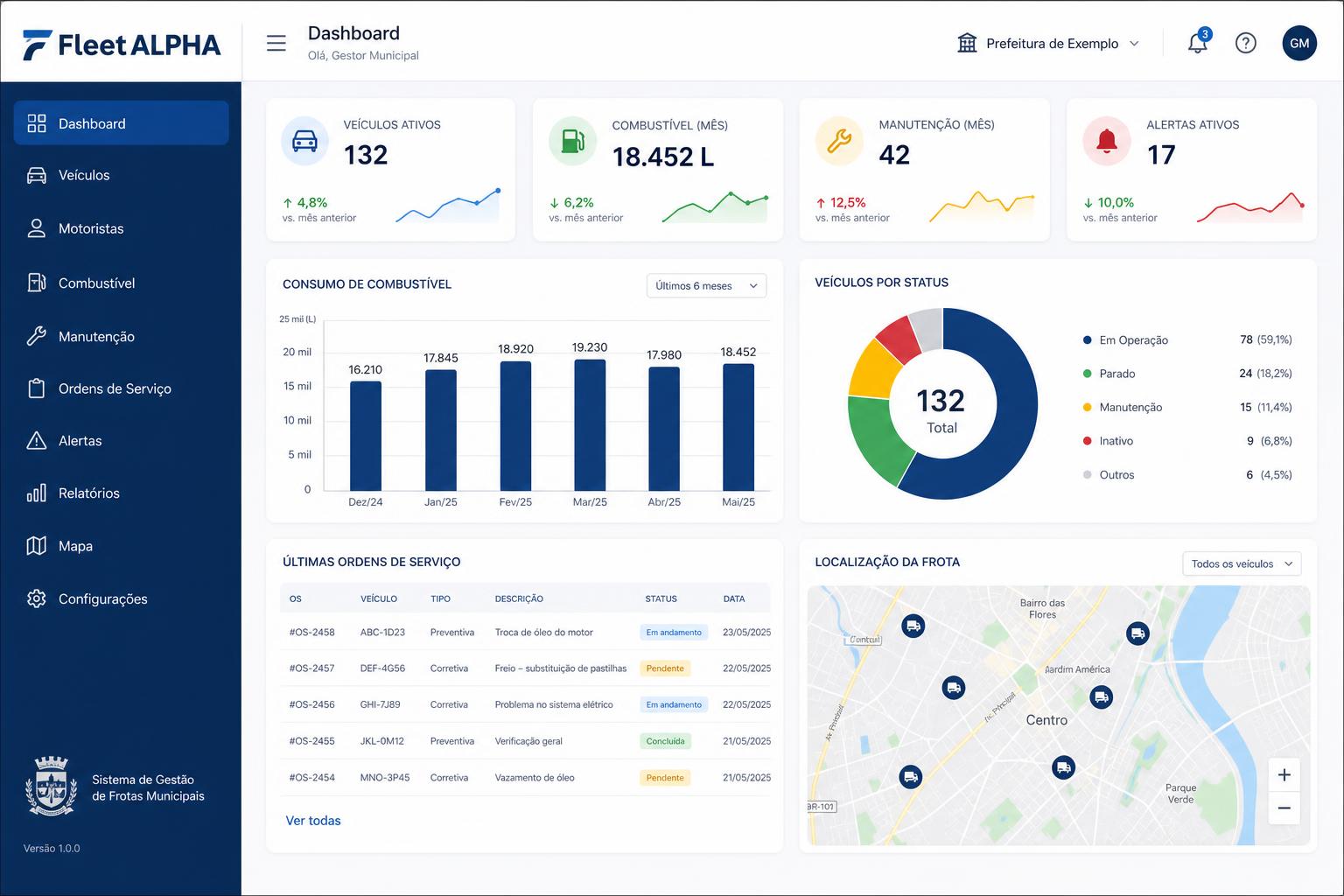Zoom out on the fleet map
This screenshot has width=1344, height=896.
pyautogui.click(x=1284, y=808)
